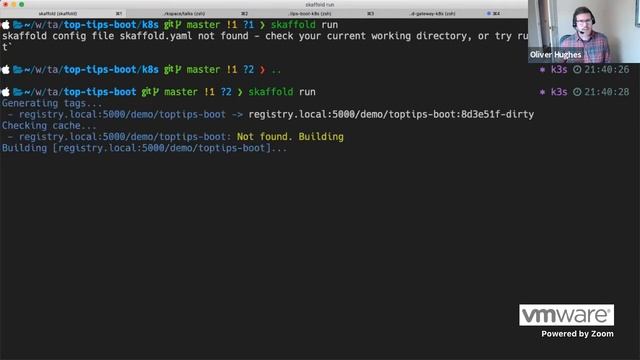
Task: Click folder icon in top-tips-boot prompt
Action: click(18, 92)
